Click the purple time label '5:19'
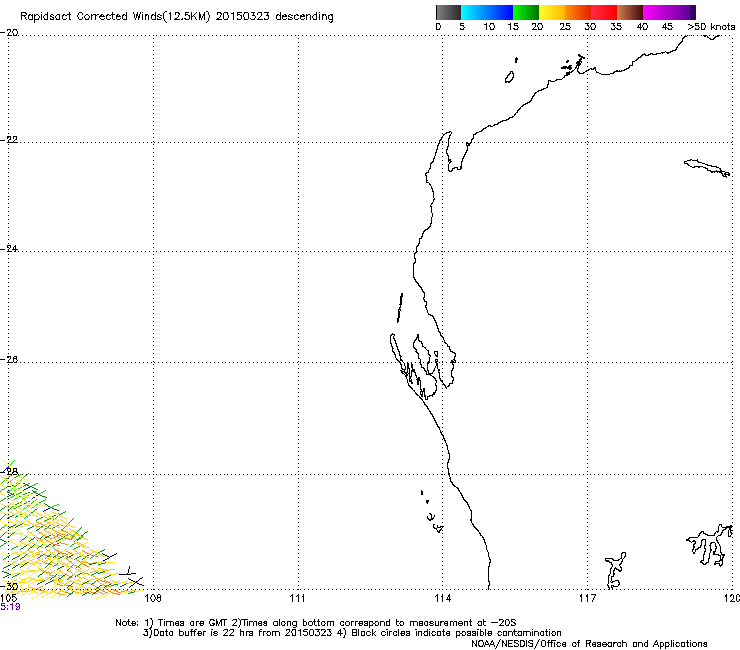Screen dimensions: 740x650 pos(10,607)
